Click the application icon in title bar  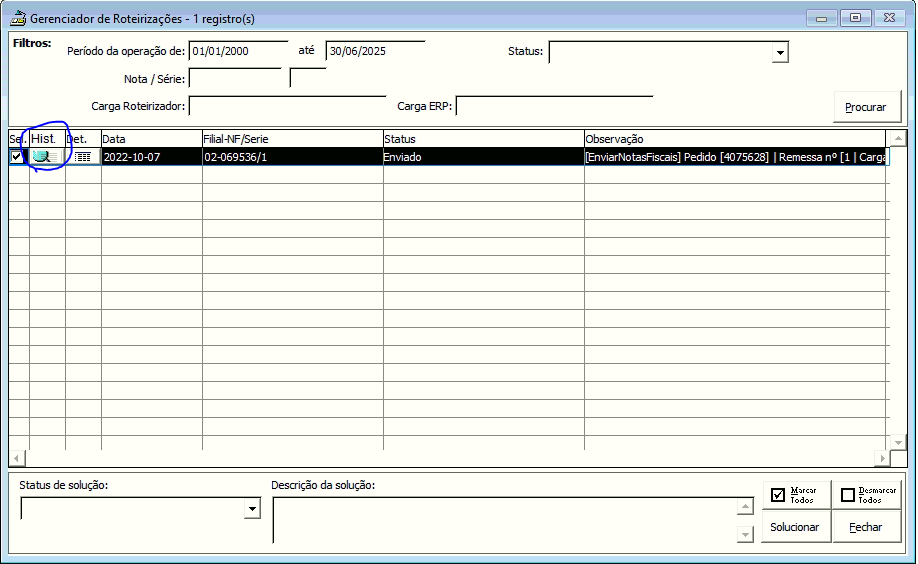click(x=18, y=18)
